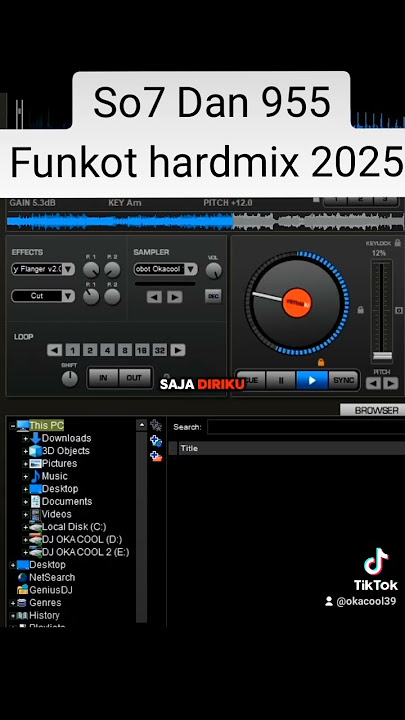The image size is (405, 720).
Task: Select the Desktop folder under This PC
Action: tap(60, 489)
